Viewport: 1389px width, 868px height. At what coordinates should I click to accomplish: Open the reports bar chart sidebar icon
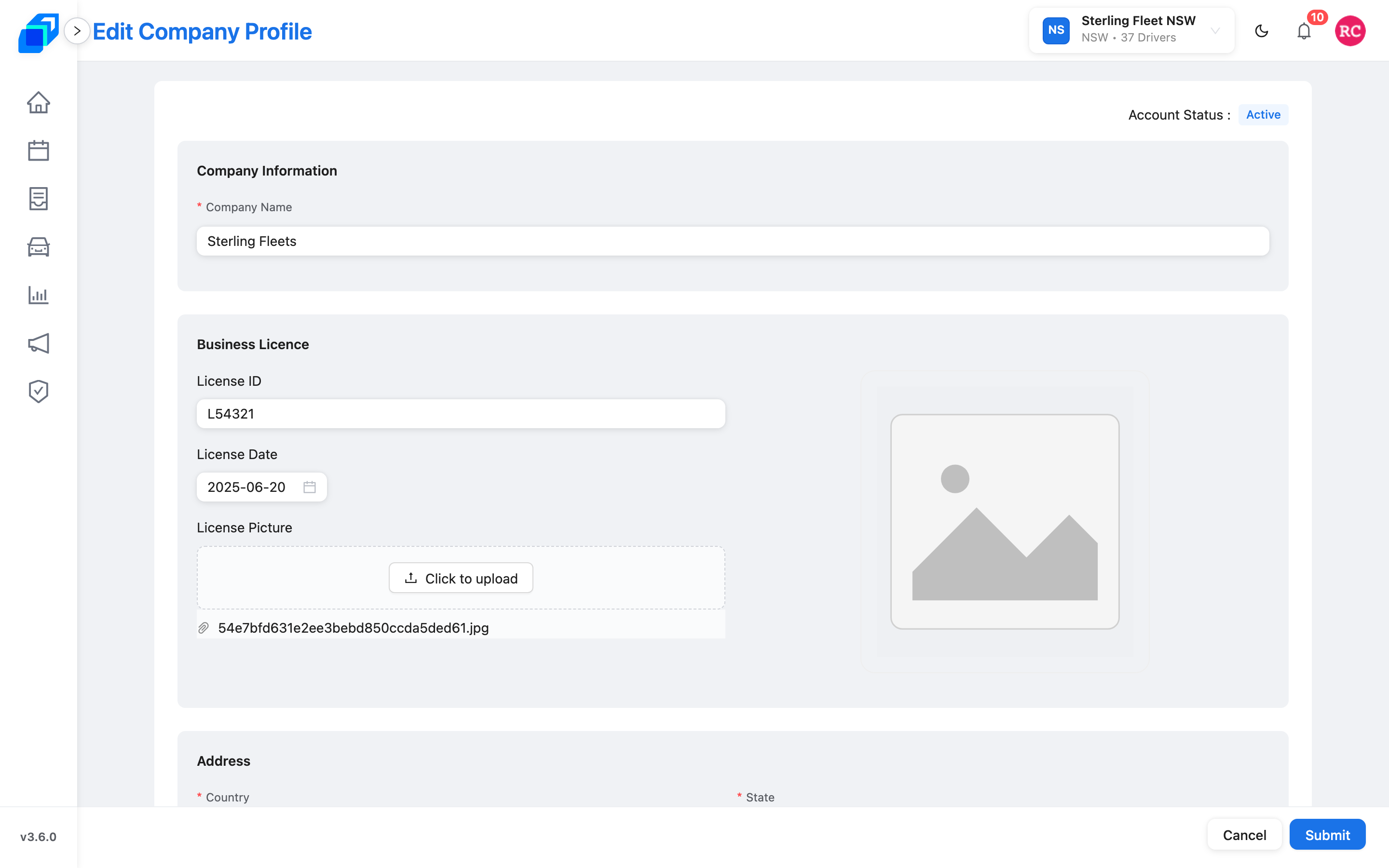(39, 295)
